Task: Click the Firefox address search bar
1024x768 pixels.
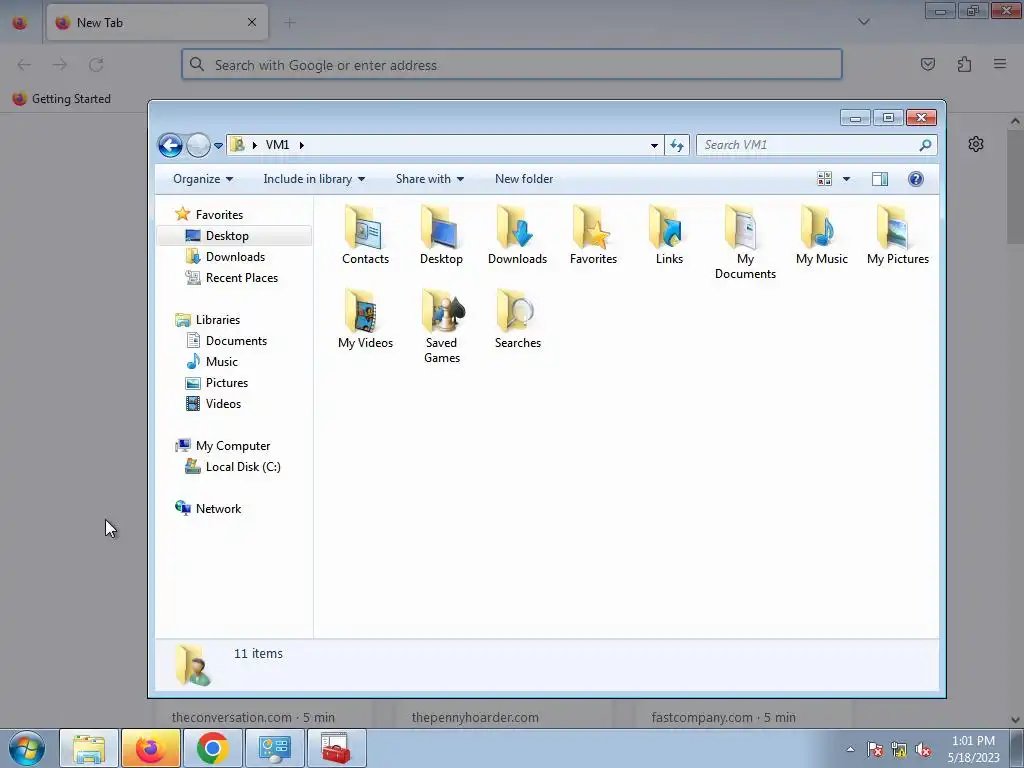Action: pos(512,65)
